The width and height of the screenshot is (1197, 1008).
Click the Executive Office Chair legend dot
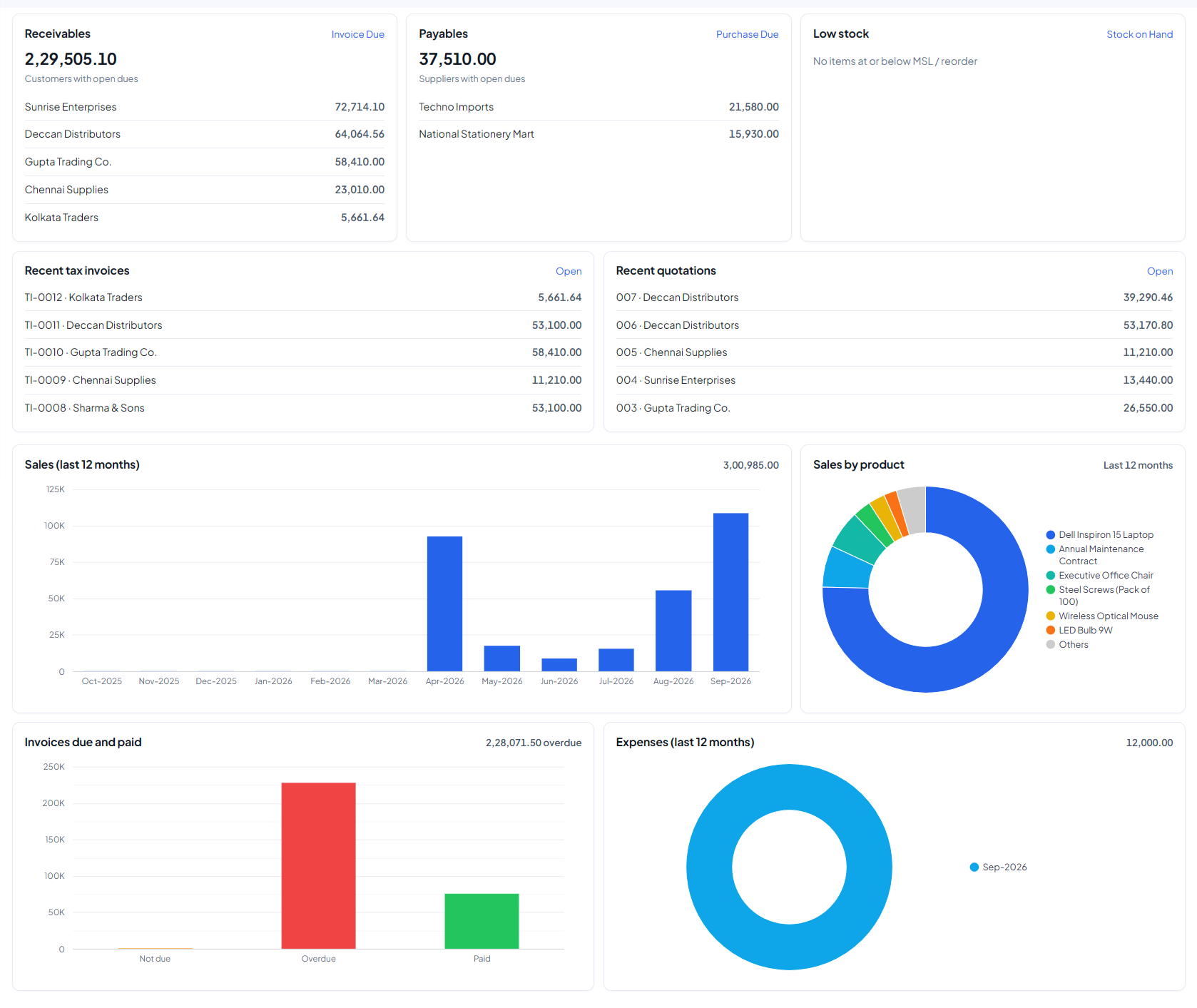point(1050,576)
